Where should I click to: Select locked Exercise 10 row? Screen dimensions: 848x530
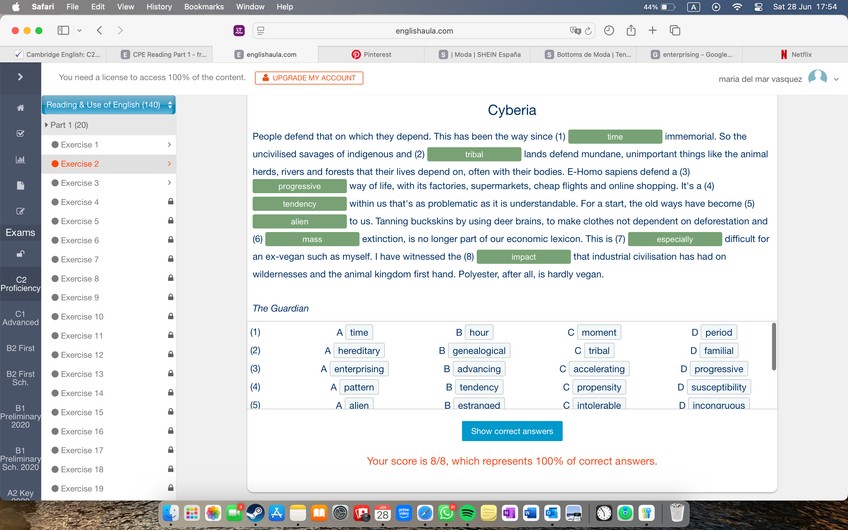pyautogui.click(x=109, y=316)
